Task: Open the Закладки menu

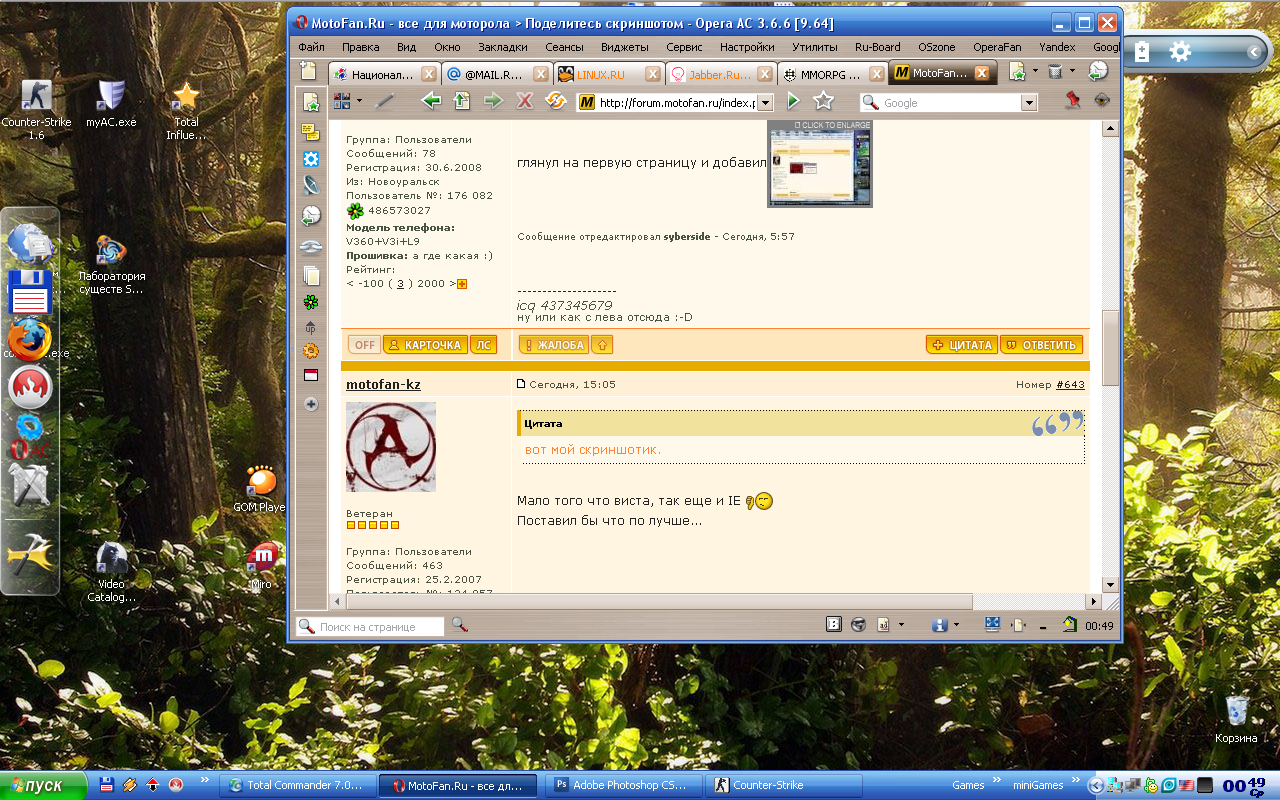Action: [x=502, y=47]
